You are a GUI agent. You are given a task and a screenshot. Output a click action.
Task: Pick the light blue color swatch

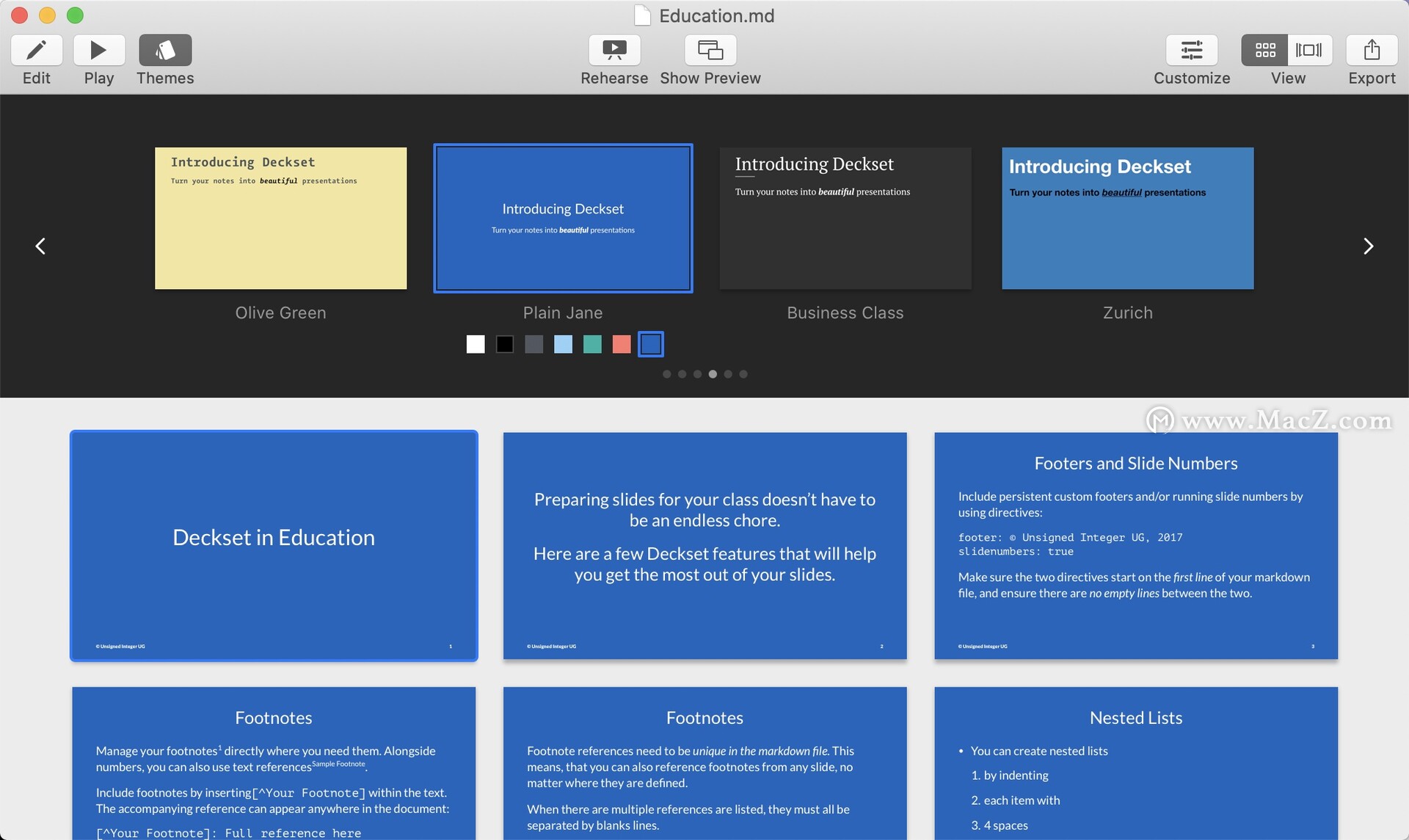pyautogui.click(x=564, y=344)
